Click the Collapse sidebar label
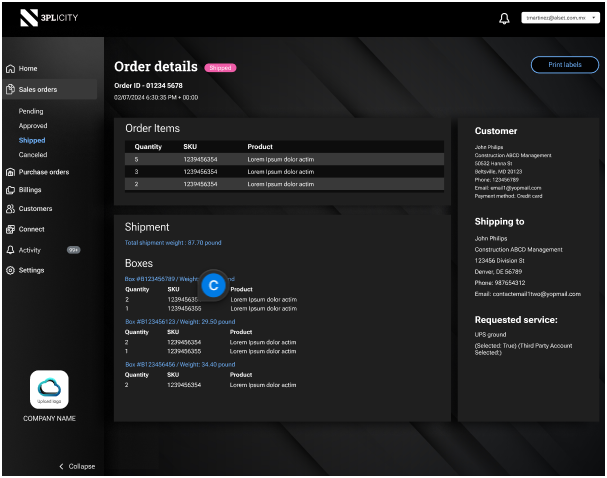Image resolution: width=607 pixels, height=478 pixels. 82,466
